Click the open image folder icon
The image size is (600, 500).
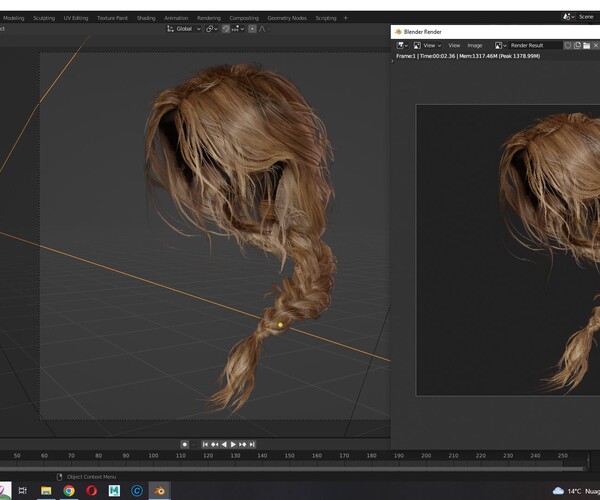click(x=587, y=46)
